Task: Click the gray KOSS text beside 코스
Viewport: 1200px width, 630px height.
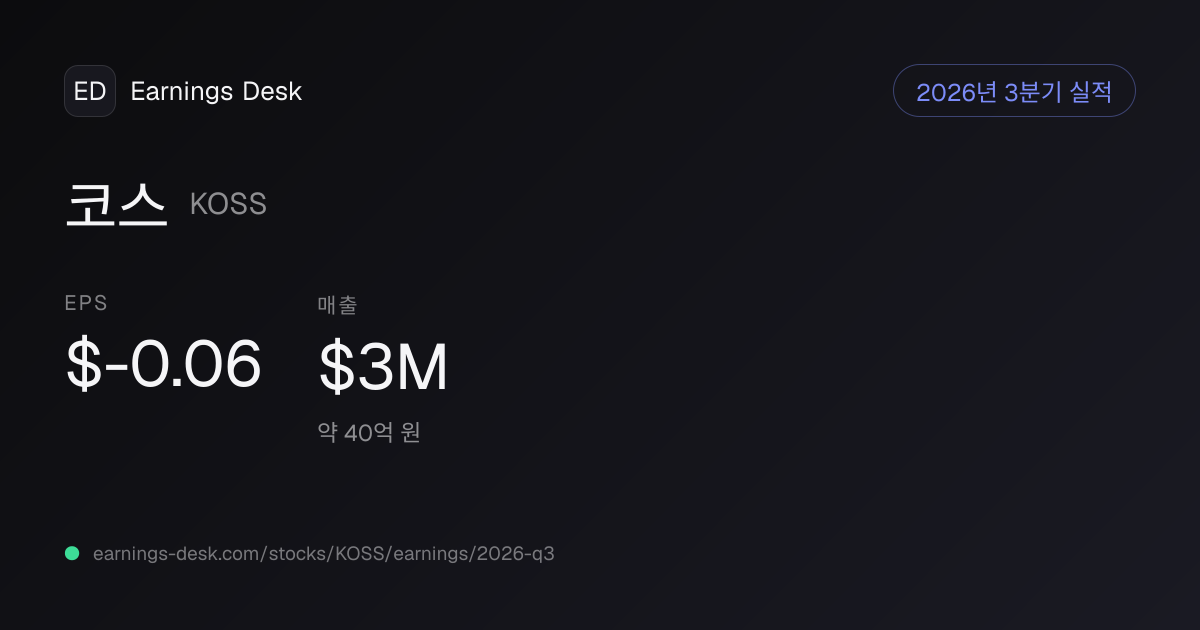Action: click(228, 205)
